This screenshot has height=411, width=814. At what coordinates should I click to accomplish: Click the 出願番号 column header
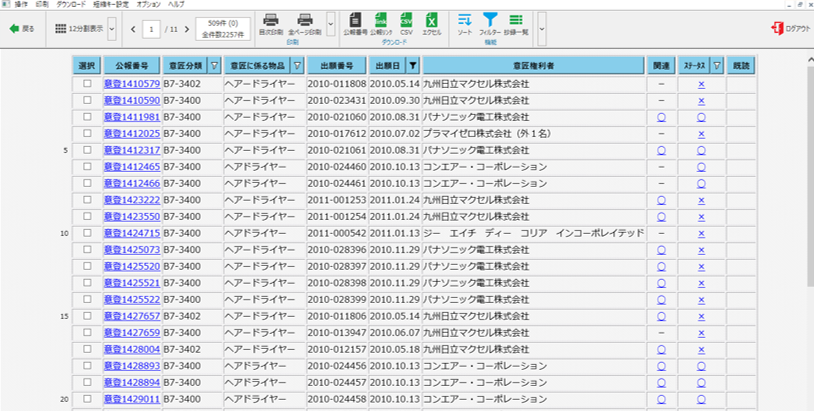[x=337, y=65]
